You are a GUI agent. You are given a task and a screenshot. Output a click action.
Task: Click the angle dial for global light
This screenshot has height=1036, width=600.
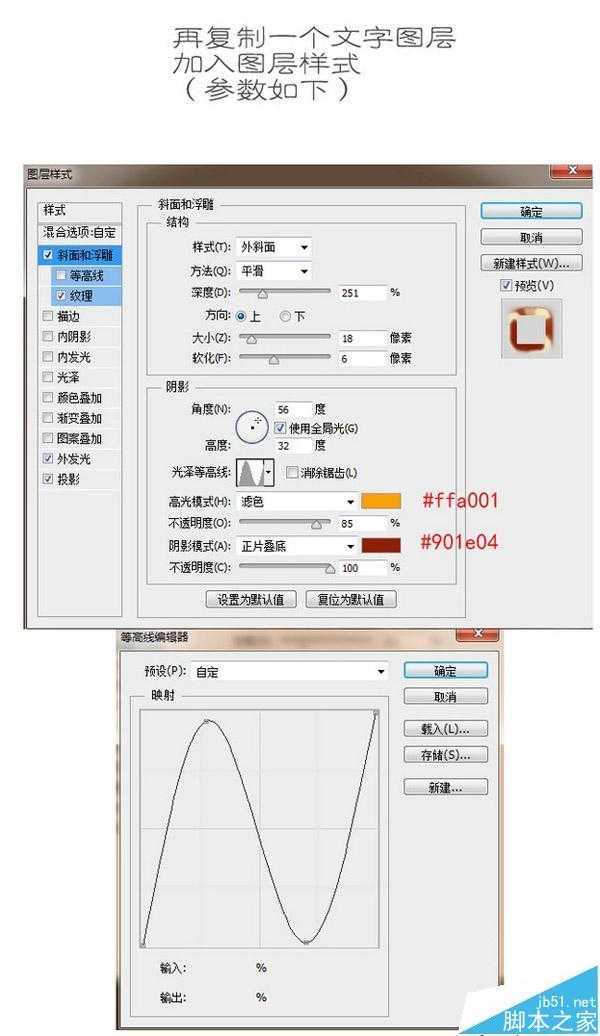[253, 427]
